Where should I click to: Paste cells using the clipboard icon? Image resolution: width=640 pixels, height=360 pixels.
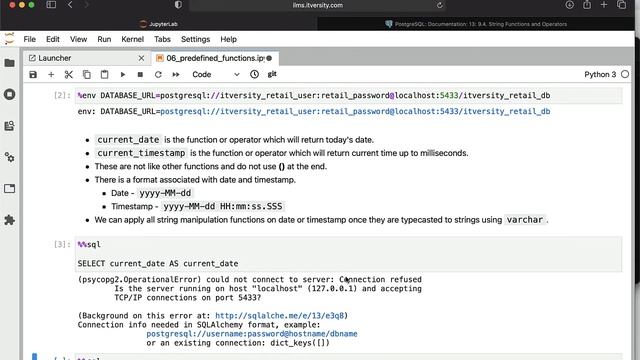point(104,74)
